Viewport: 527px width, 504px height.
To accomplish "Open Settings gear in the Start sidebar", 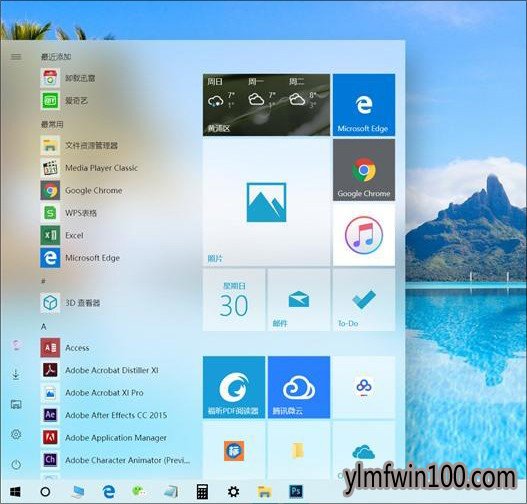I will (16, 434).
